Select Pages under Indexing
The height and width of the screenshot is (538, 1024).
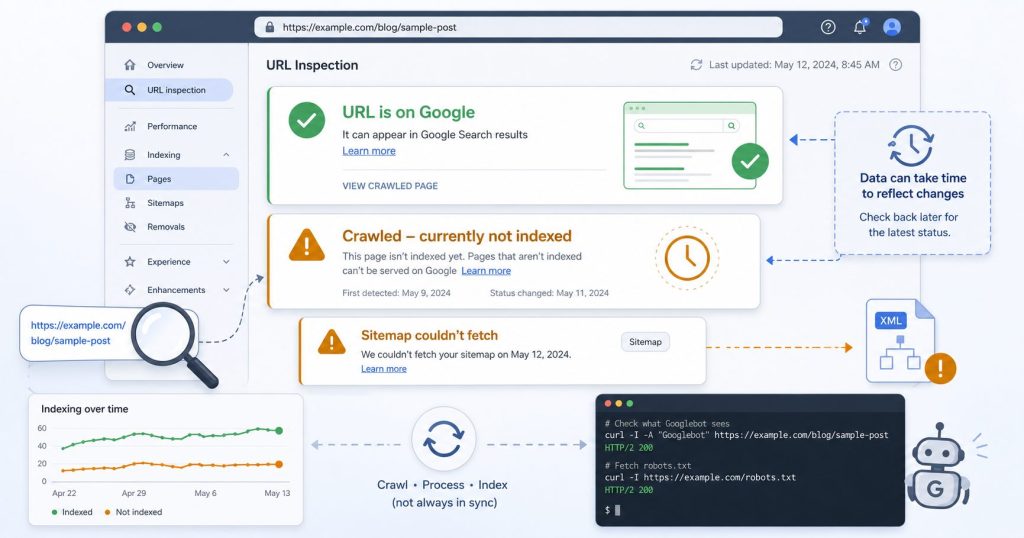(176, 179)
